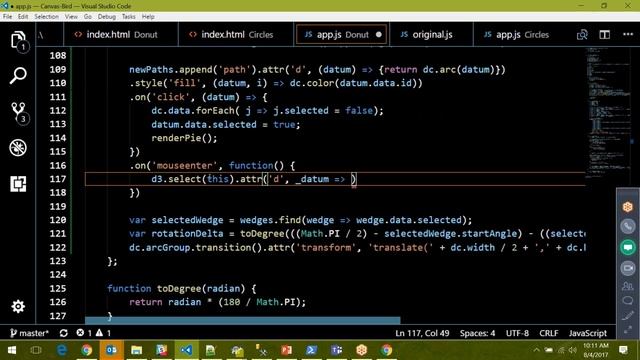Click line number 117 in gutter
The height and width of the screenshot is (360, 640).
tap(58, 179)
